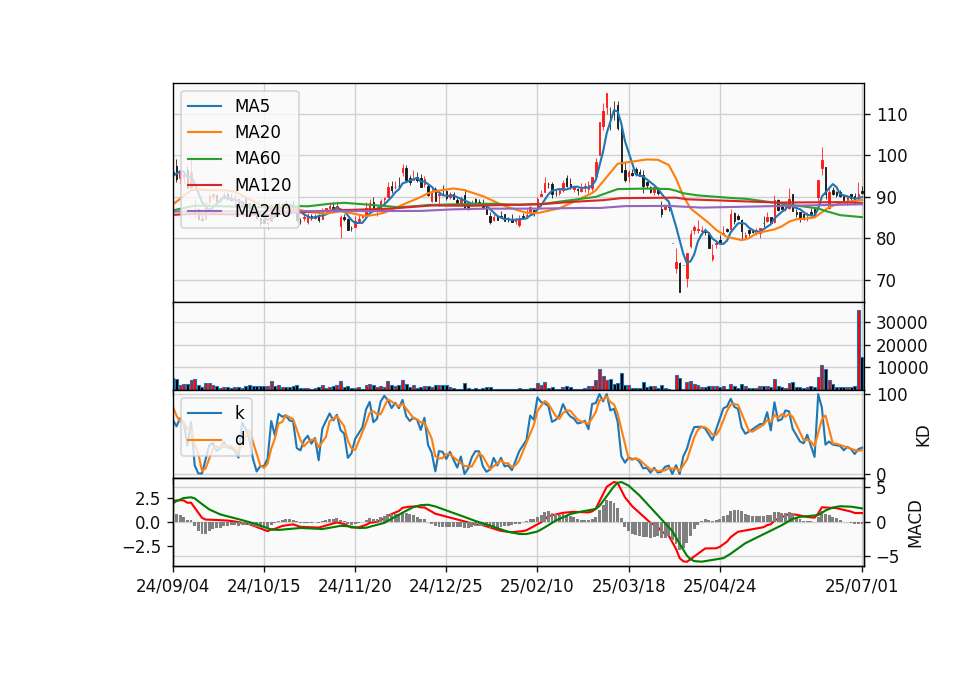Click the 24/09/04 date axis label
Image resolution: width=960 pixels, height=690 pixels.
(173, 586)
